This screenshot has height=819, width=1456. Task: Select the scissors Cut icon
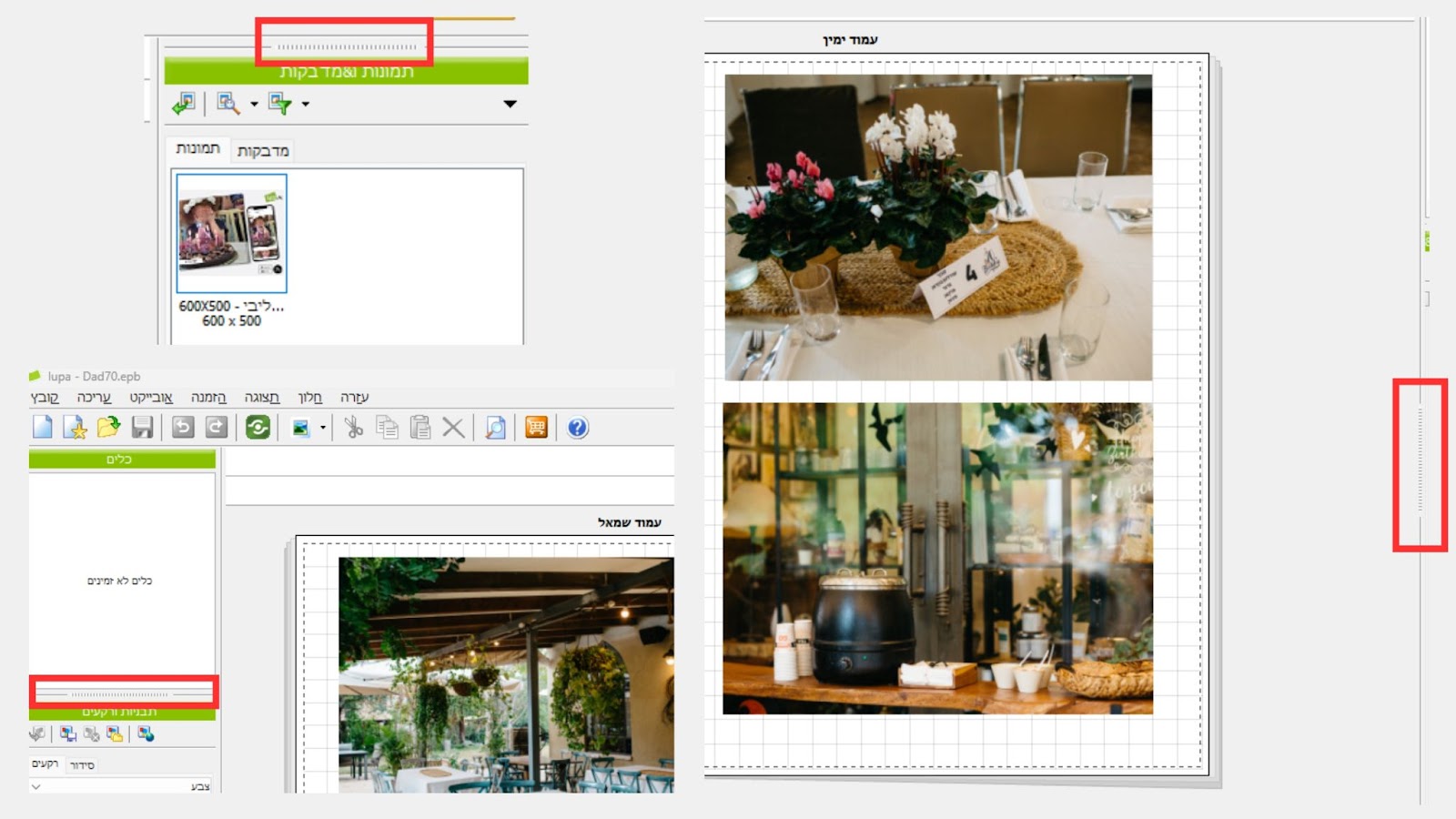point(354,427)
